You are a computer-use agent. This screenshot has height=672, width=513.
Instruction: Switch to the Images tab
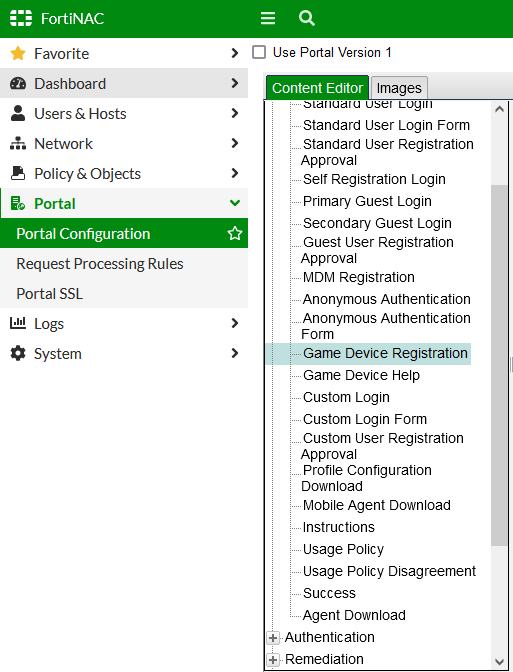(399, 88)
